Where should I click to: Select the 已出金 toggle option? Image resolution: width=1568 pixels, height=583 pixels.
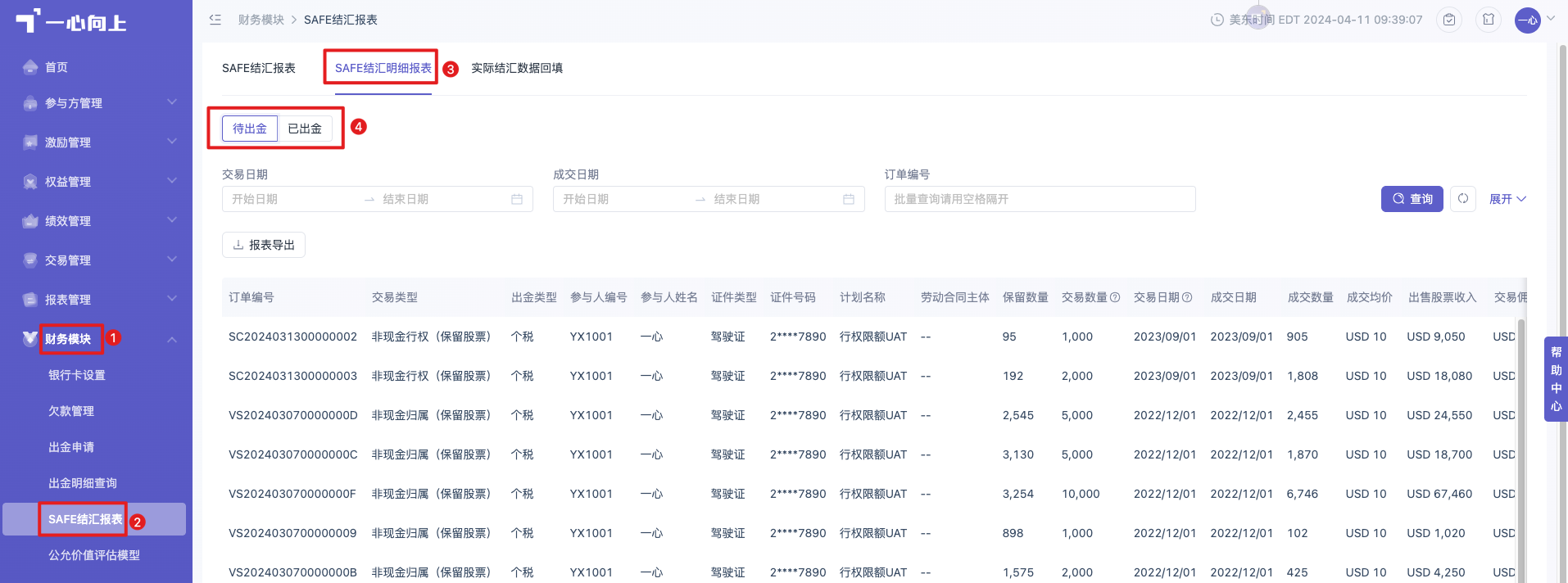pos(305,129)
